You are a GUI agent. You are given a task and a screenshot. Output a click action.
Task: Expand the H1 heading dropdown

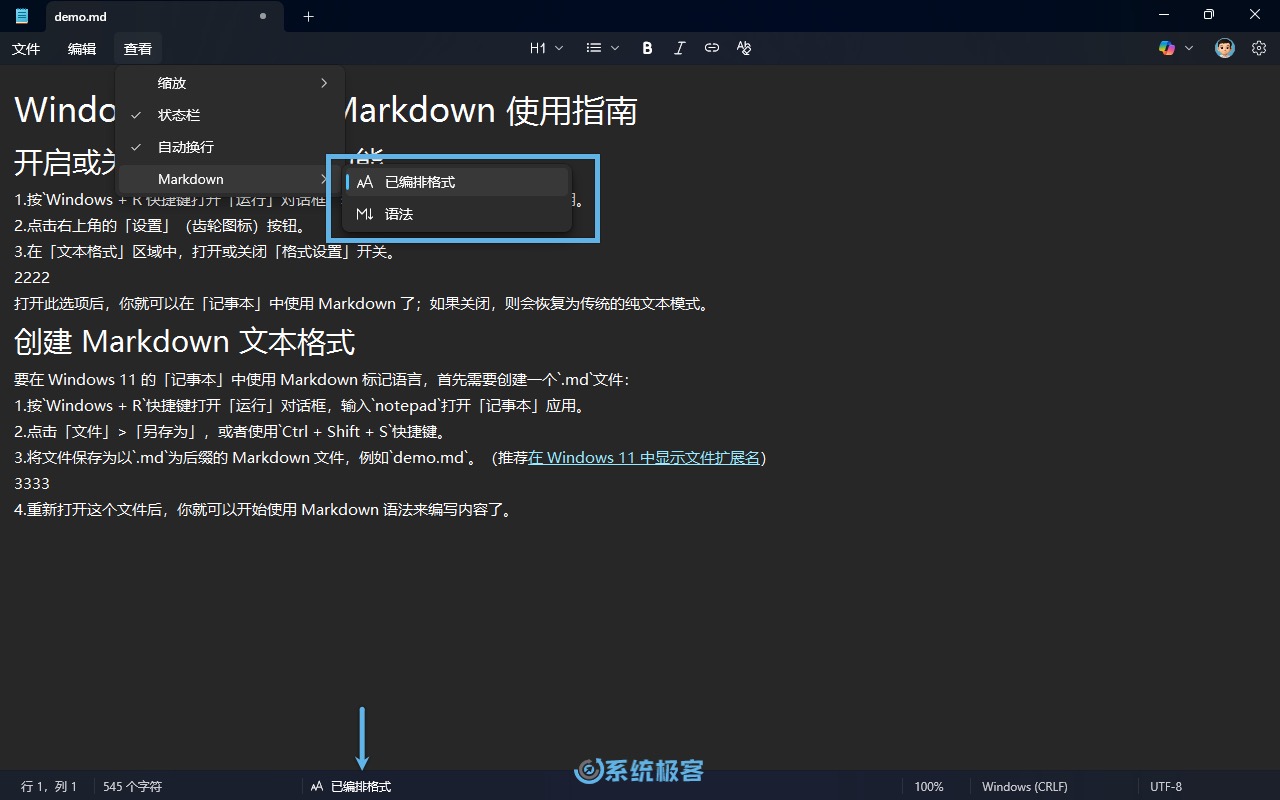point(546,48)
